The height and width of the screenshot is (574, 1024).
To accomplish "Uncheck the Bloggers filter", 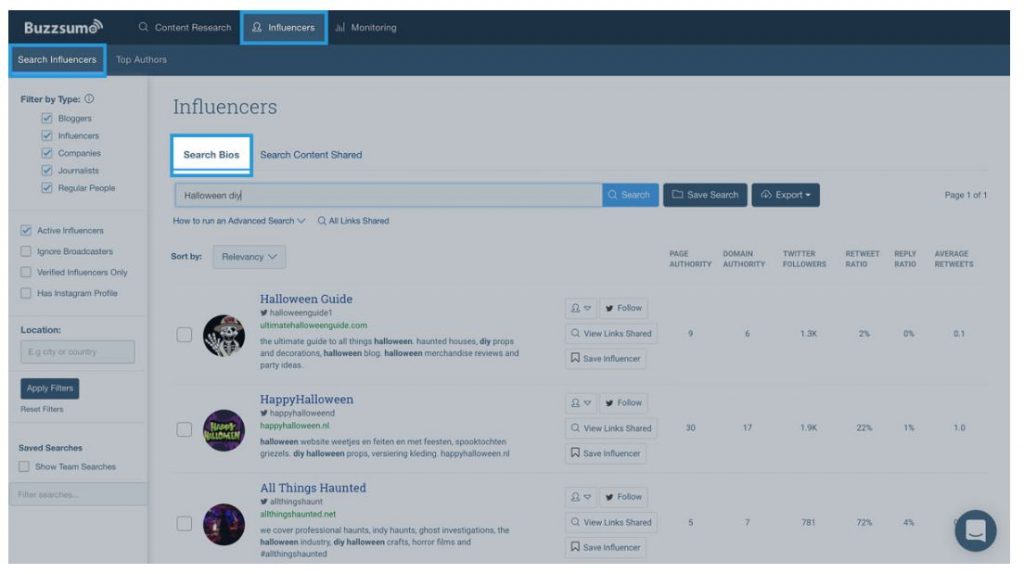I will [x=46, y=118].
